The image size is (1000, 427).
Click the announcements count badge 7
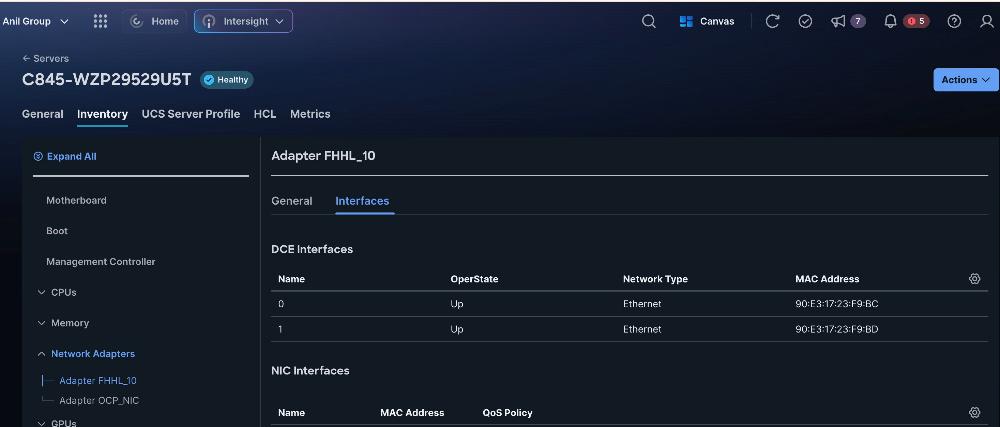point(858,22)
